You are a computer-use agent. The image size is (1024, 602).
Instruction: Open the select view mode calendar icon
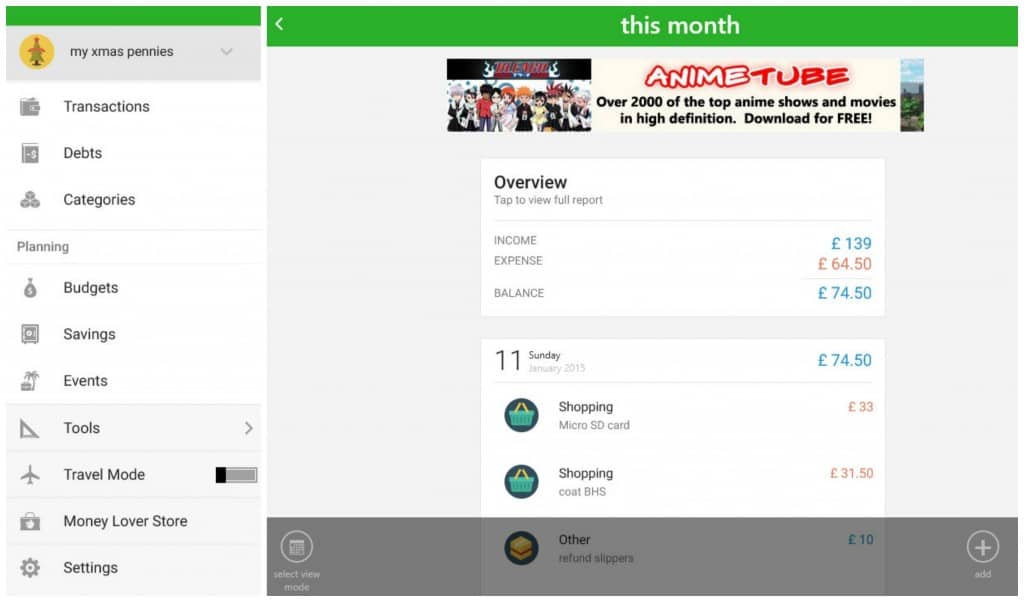[x=296, y=547]
